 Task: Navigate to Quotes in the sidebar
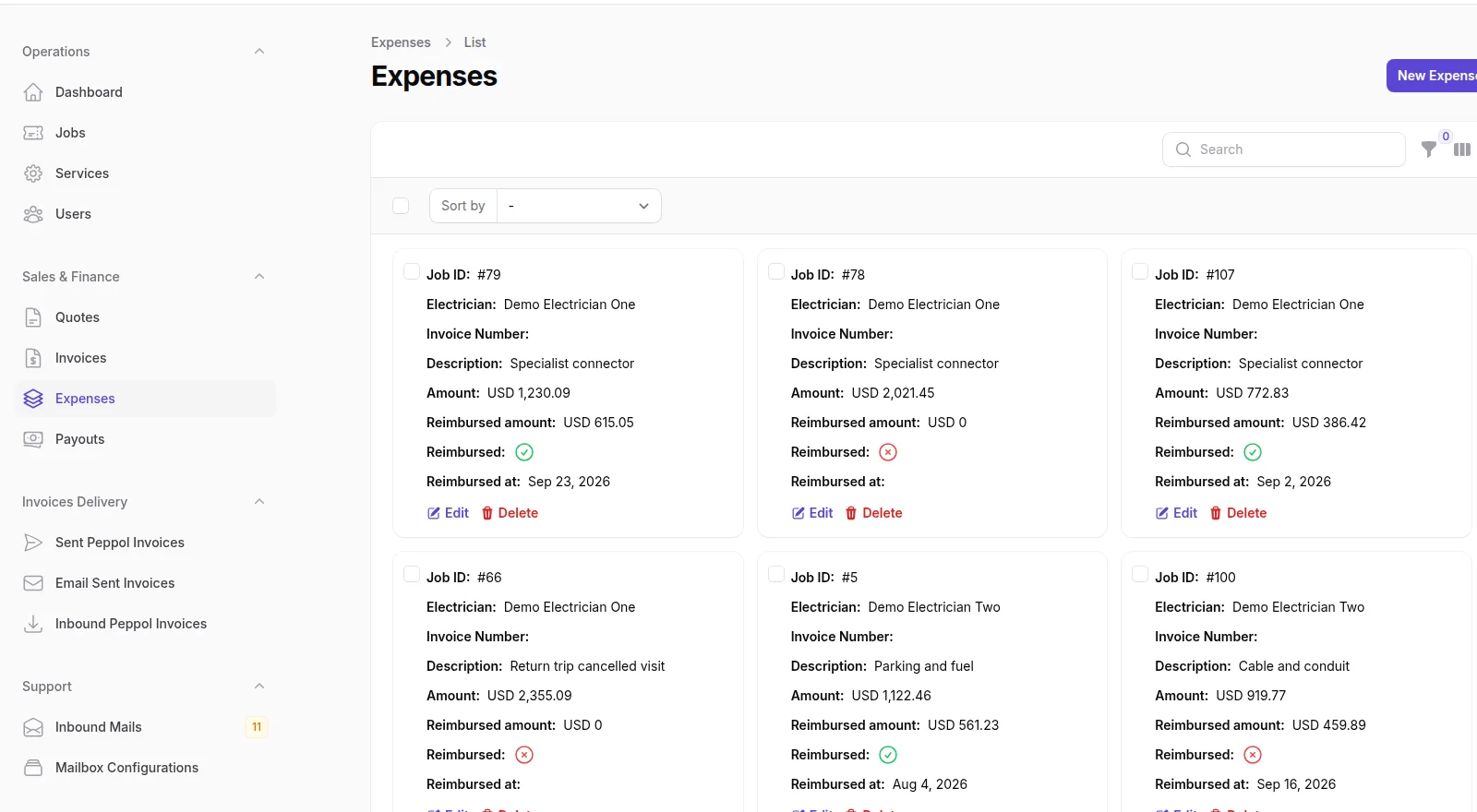click(x=146, y=317)
